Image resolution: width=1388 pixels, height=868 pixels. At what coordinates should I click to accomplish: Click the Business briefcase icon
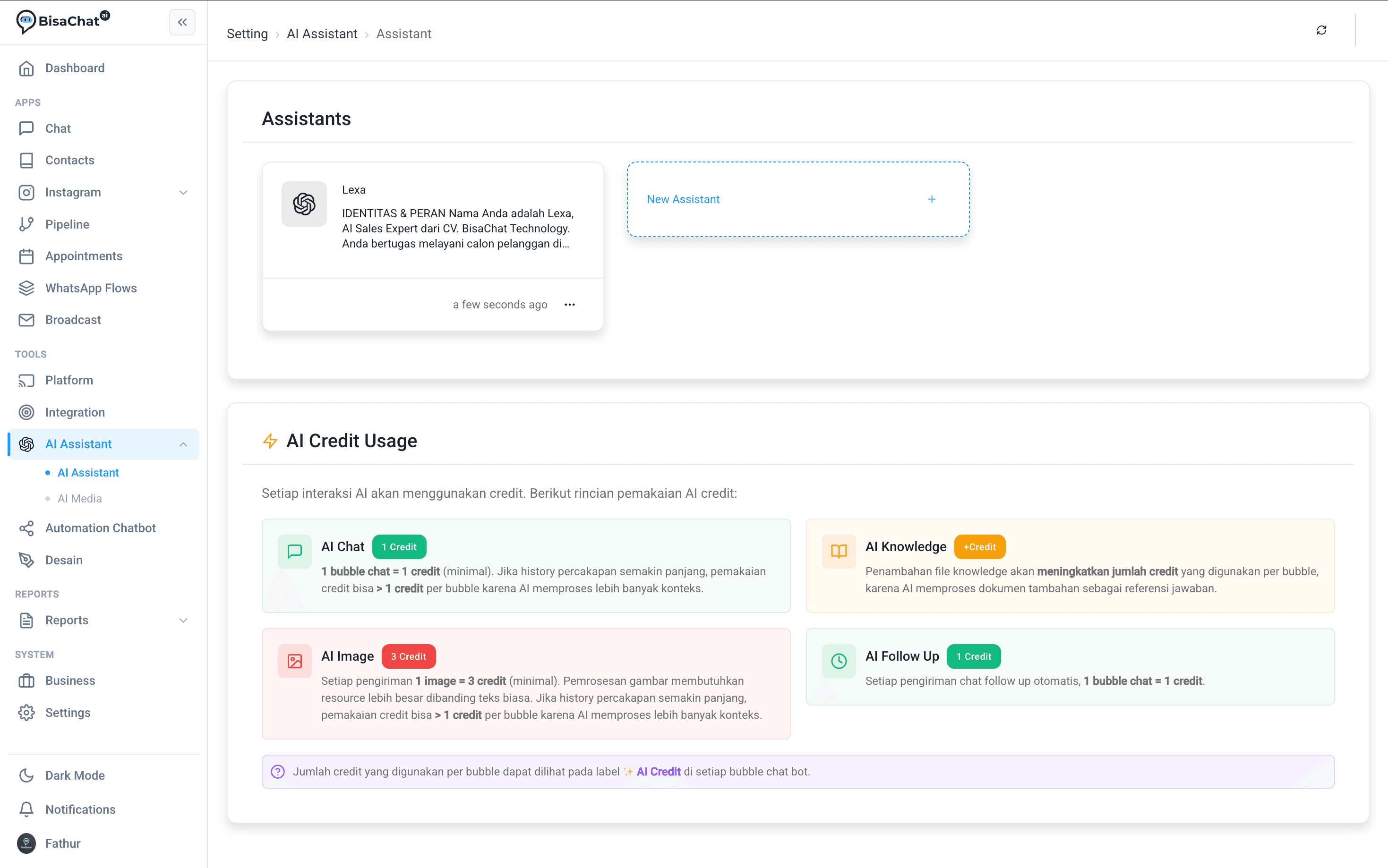click(x=26, y=681)
